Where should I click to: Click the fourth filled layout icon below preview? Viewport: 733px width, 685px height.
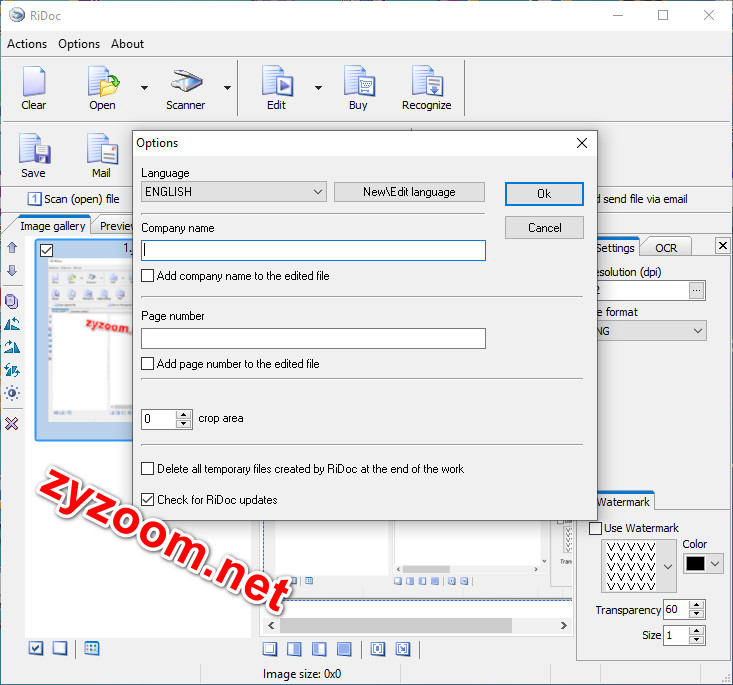[x=344, y=649]
